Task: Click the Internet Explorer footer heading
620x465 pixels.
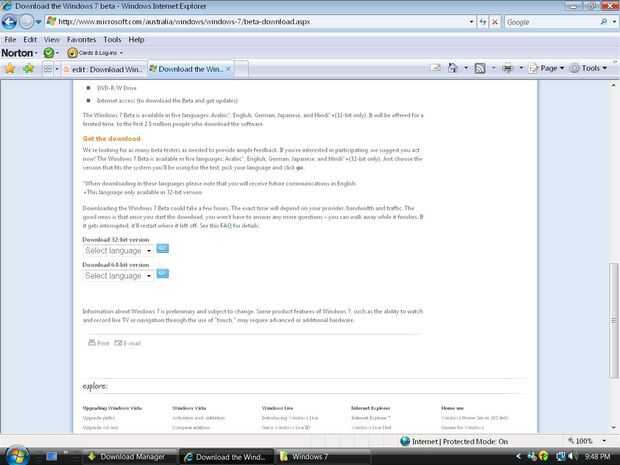Action: click(x=370, y=408)
